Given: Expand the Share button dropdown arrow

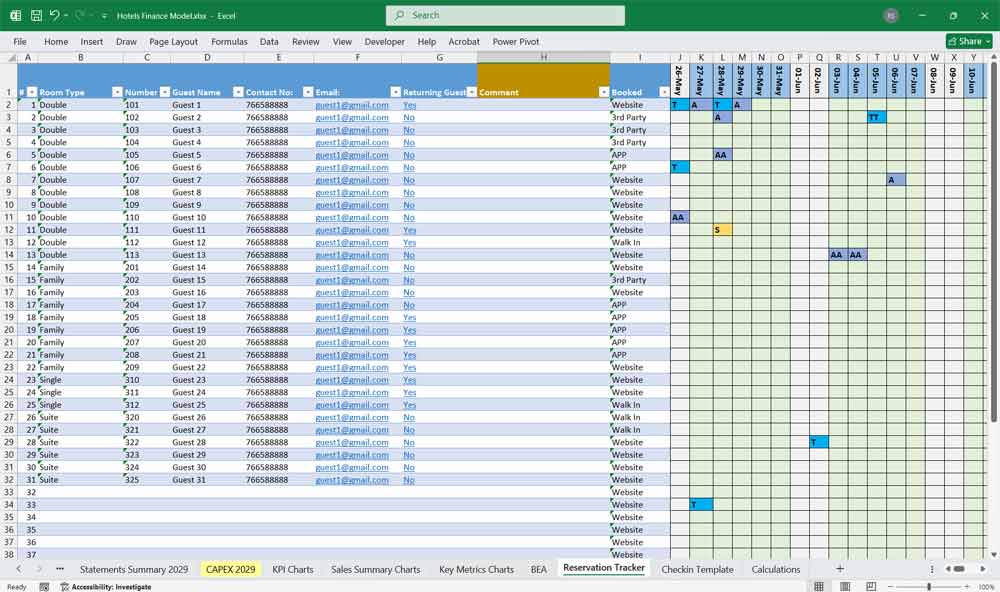Looking at the screenshot, I should [988, 41].
